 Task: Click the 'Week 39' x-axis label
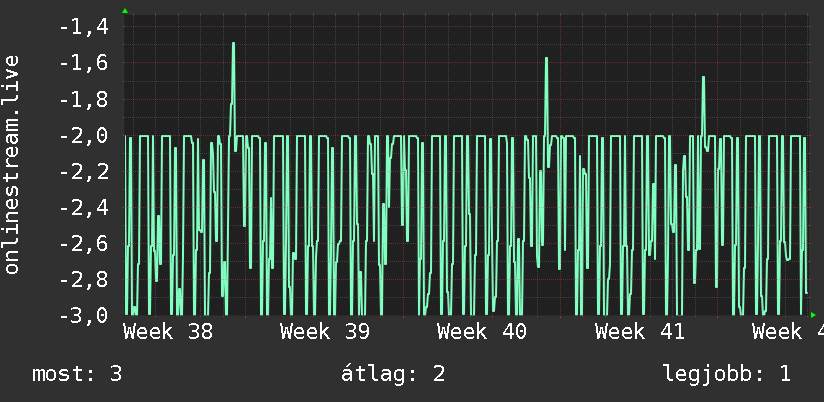(325, 332)
